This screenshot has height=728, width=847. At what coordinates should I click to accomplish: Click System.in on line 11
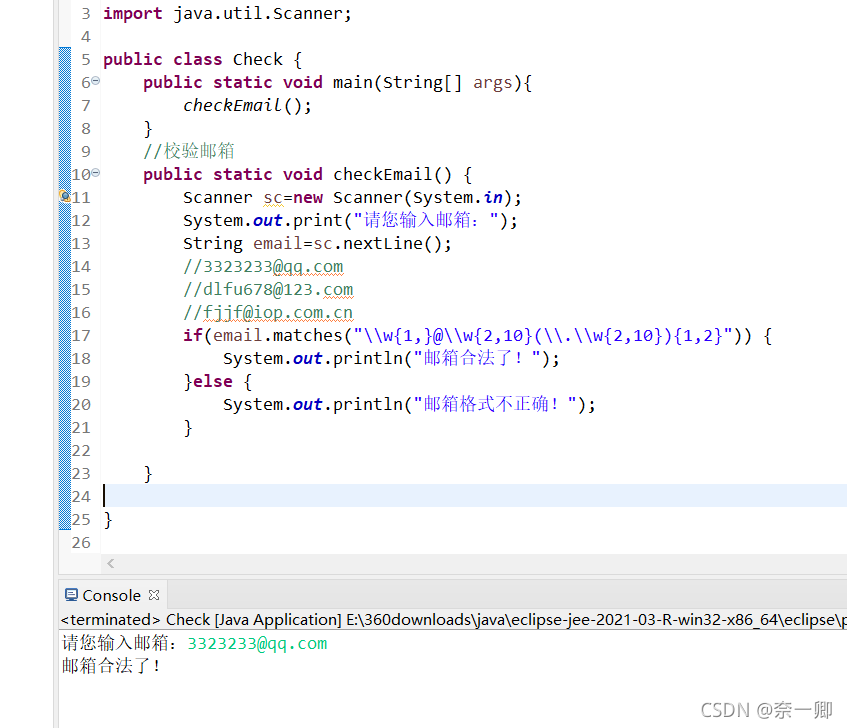[x=458, y=198]
